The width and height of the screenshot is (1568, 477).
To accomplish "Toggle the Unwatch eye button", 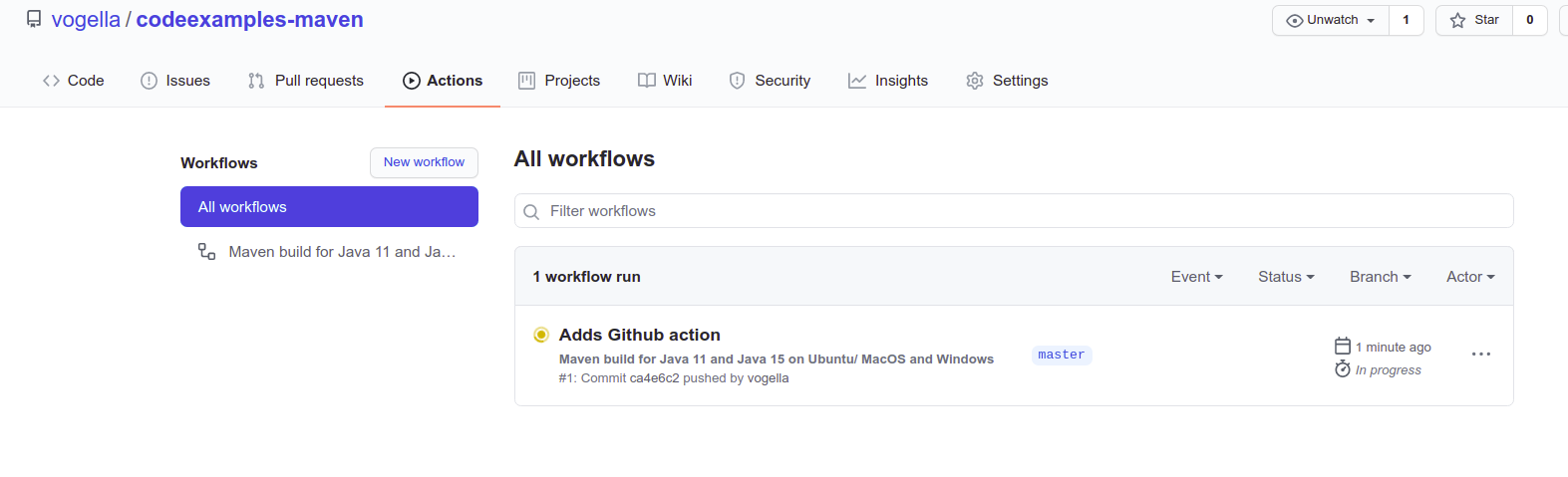I will pyautogui.click(x=1331, y=20).
